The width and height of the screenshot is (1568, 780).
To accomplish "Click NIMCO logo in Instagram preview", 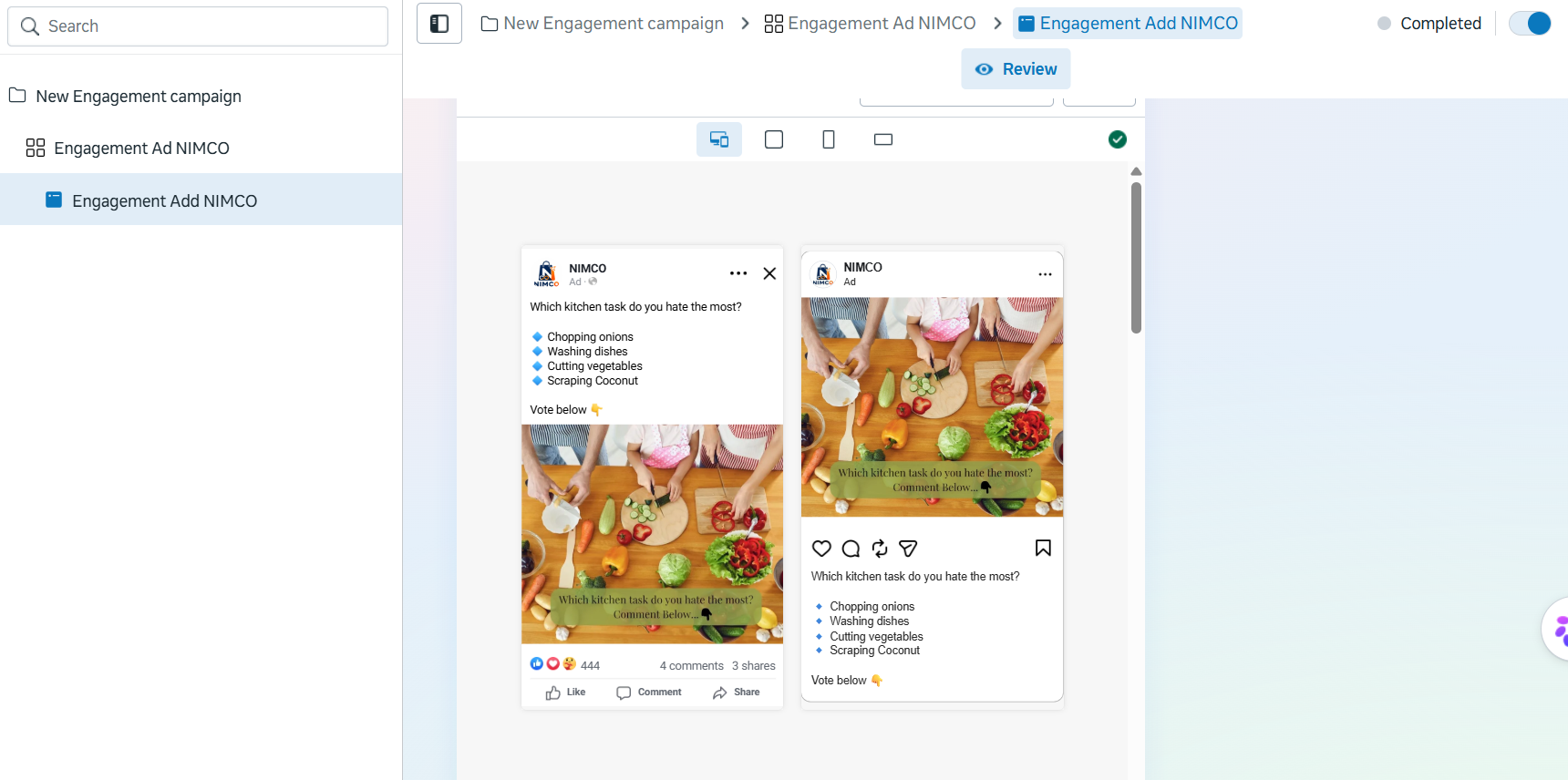I will point(823,273).
